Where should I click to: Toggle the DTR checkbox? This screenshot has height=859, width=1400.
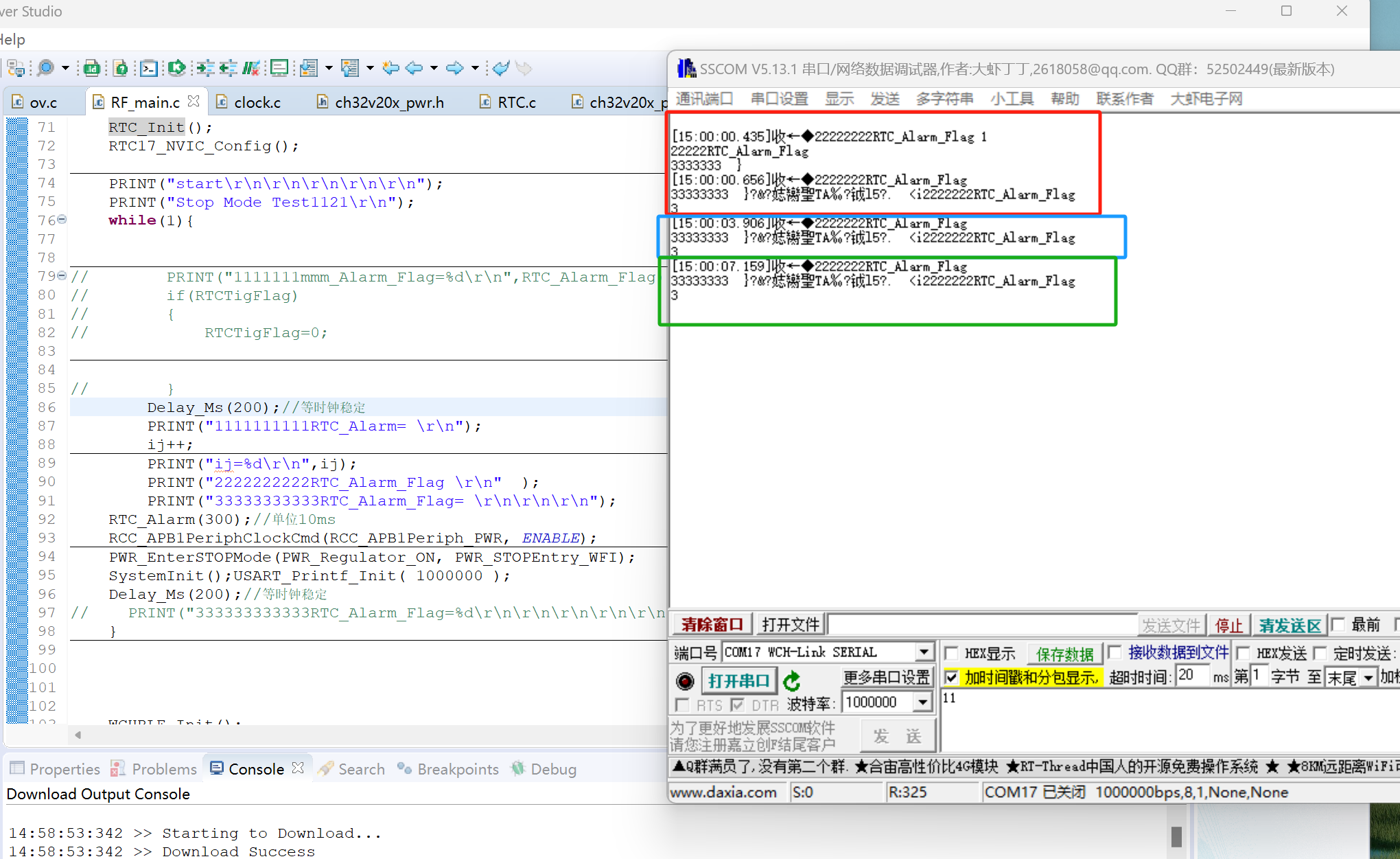point(738,705)
